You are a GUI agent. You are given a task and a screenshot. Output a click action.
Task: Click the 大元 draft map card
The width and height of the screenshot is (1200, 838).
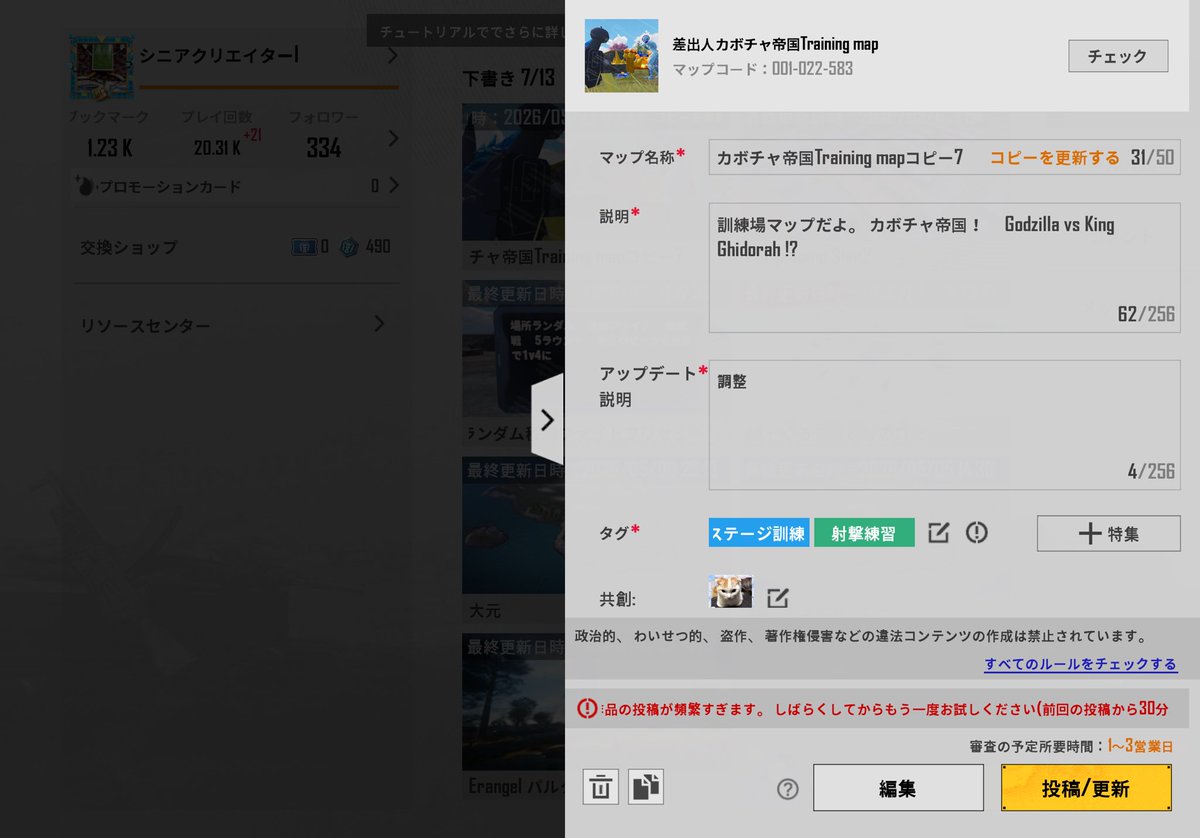513,540
